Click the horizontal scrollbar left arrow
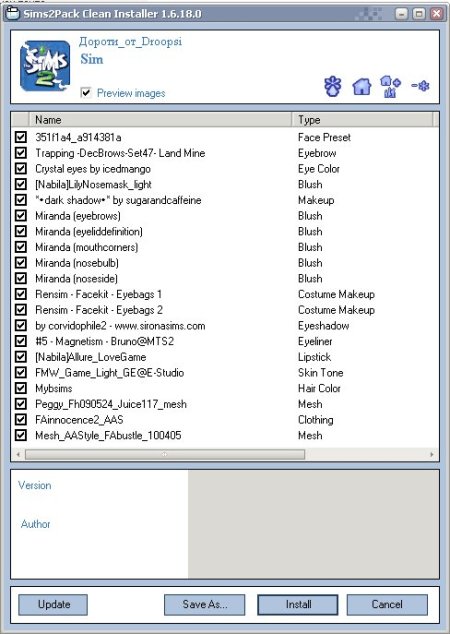Viewport: 450px width, 634px height. tap(18, 454)
